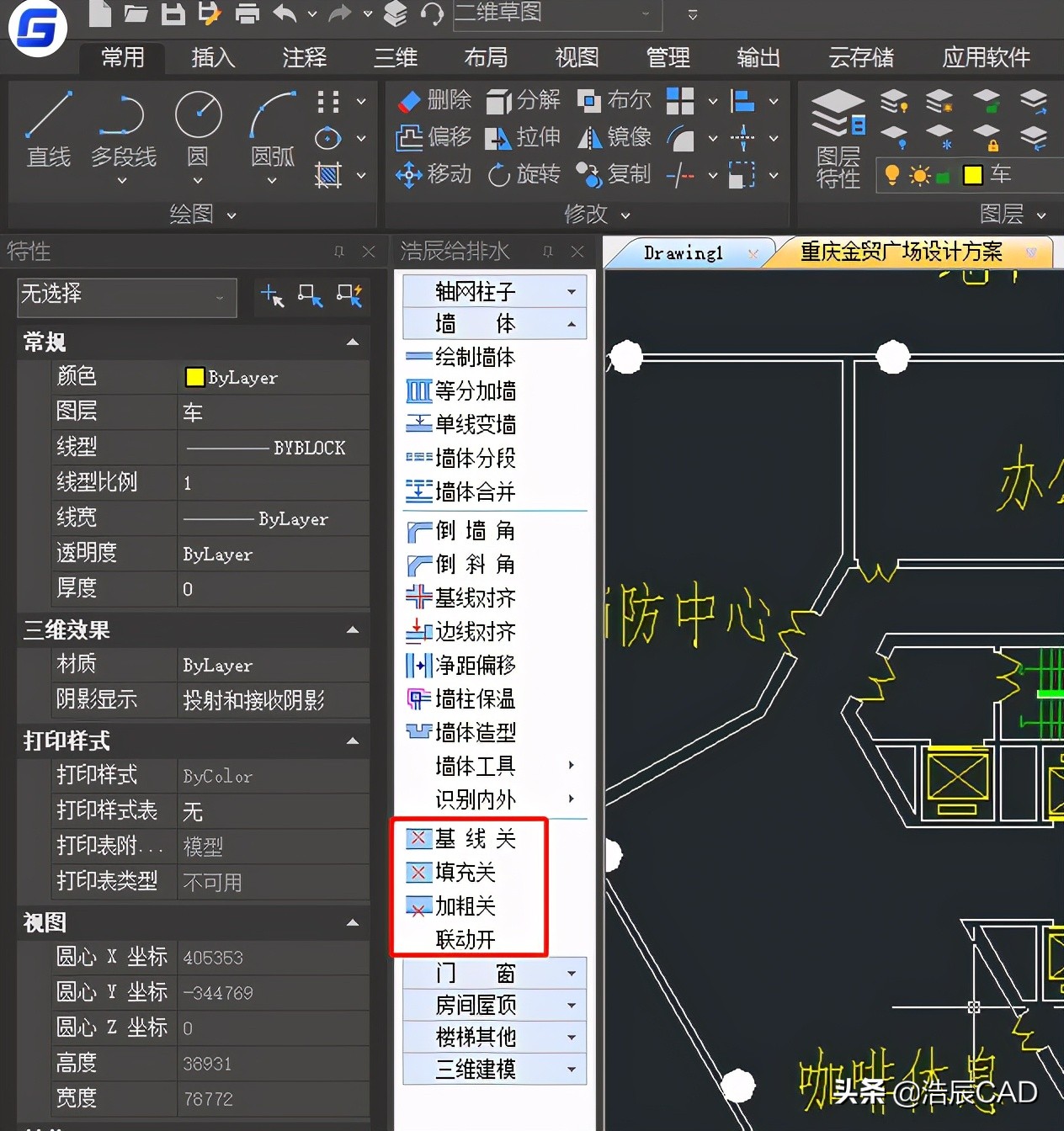1064x1131 pixels.
Task: Click the select objects icon in 特性 panel
Action: 310,296
